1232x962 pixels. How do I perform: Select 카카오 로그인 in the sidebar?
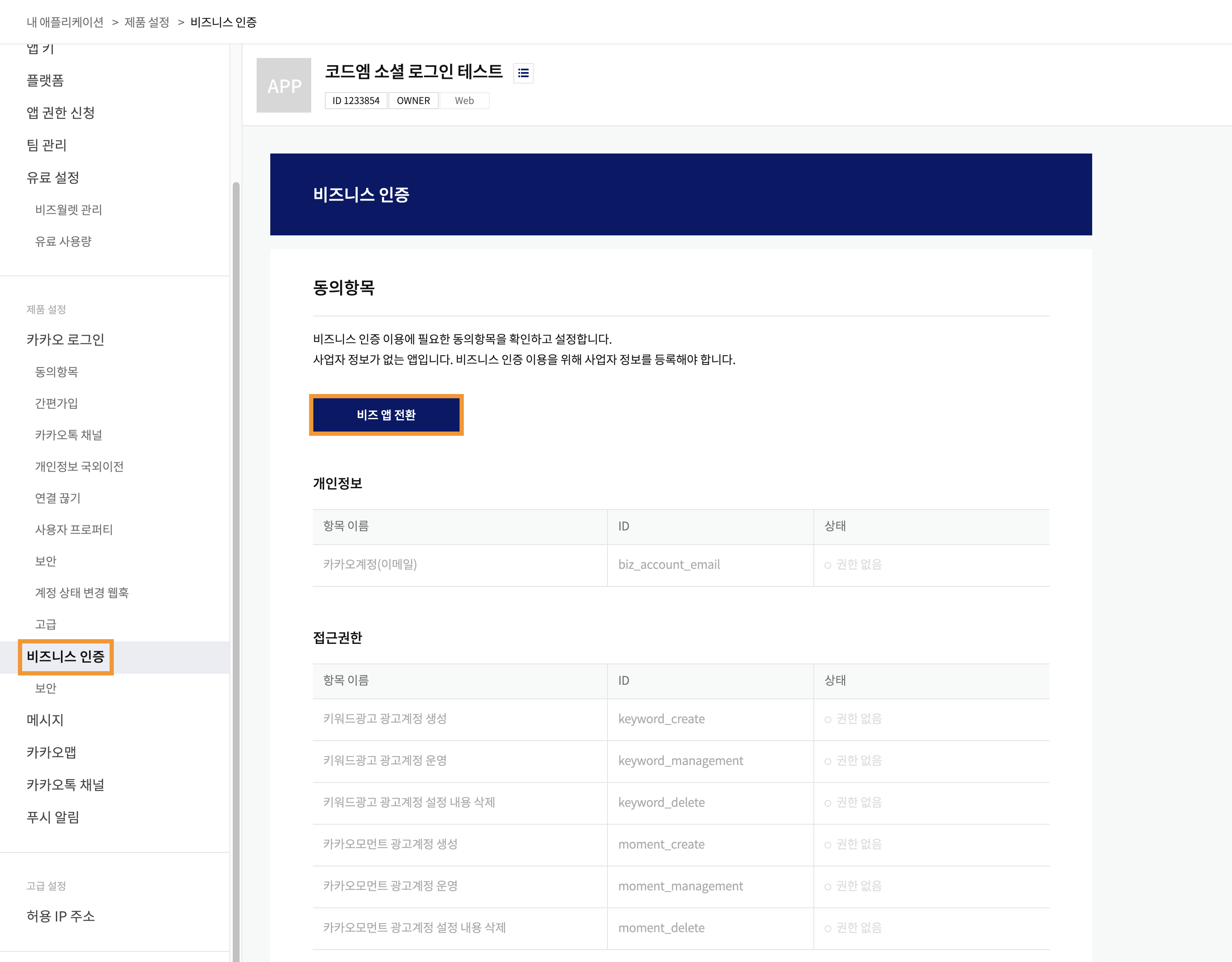[65, 340]
